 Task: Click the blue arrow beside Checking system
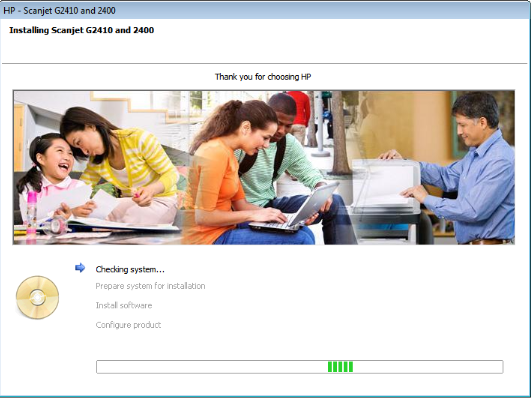point(80,268)
